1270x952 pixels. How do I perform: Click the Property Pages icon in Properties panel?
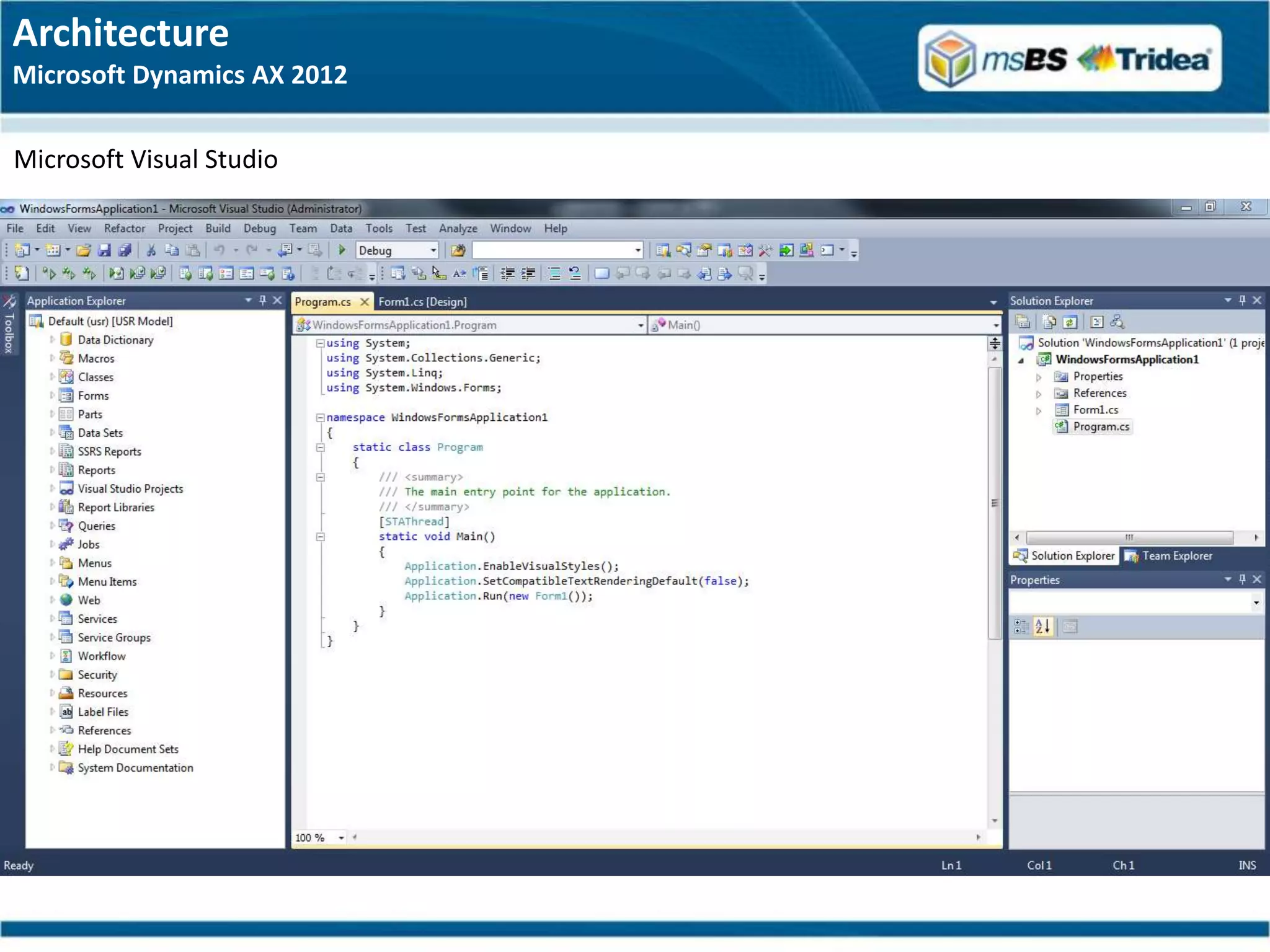(1070, 627)
